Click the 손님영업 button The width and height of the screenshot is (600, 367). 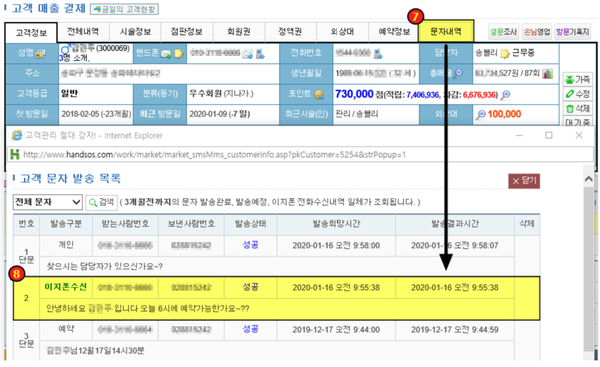tap(536, 32)
